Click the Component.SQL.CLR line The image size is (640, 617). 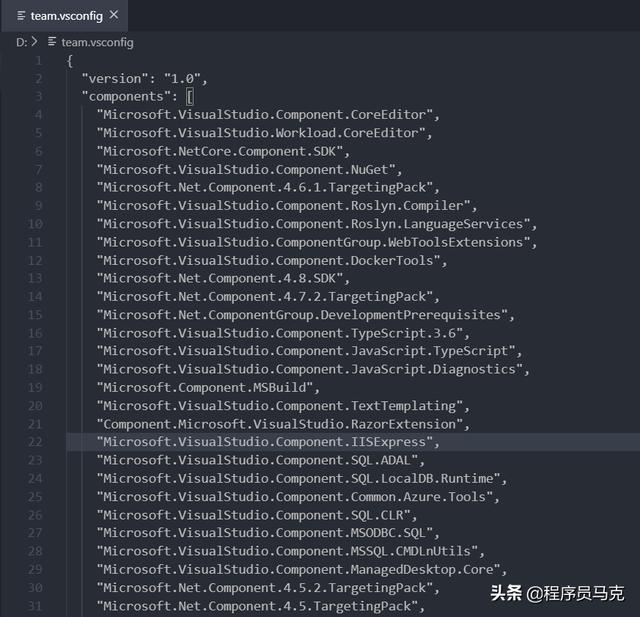click(257, 515)
